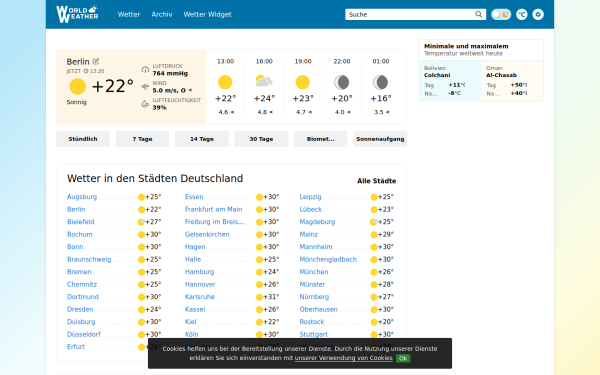Click the 5.0 m/s wind value

point(169,91)
